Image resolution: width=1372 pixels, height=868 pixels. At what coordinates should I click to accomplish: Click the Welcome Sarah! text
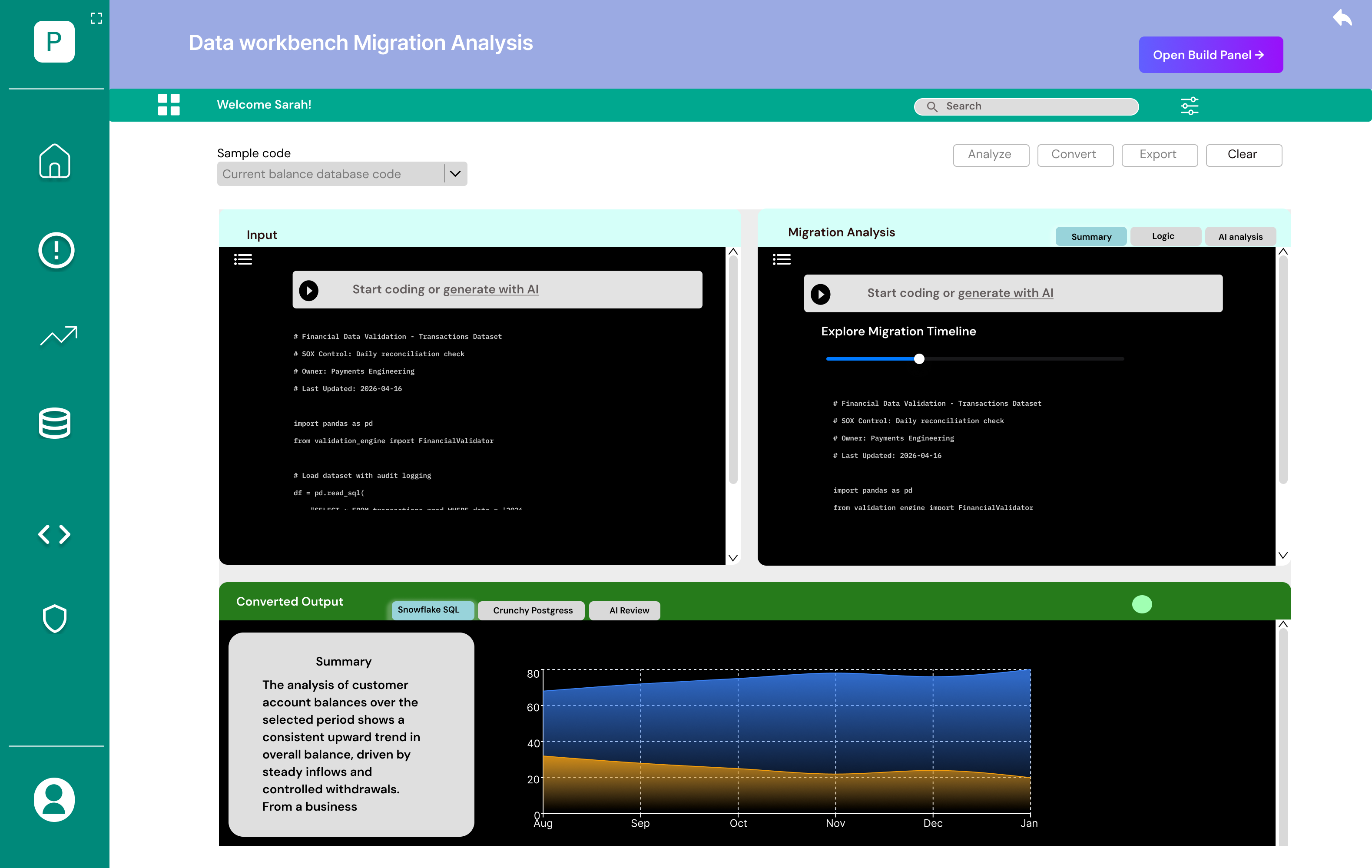click(264, 104)
